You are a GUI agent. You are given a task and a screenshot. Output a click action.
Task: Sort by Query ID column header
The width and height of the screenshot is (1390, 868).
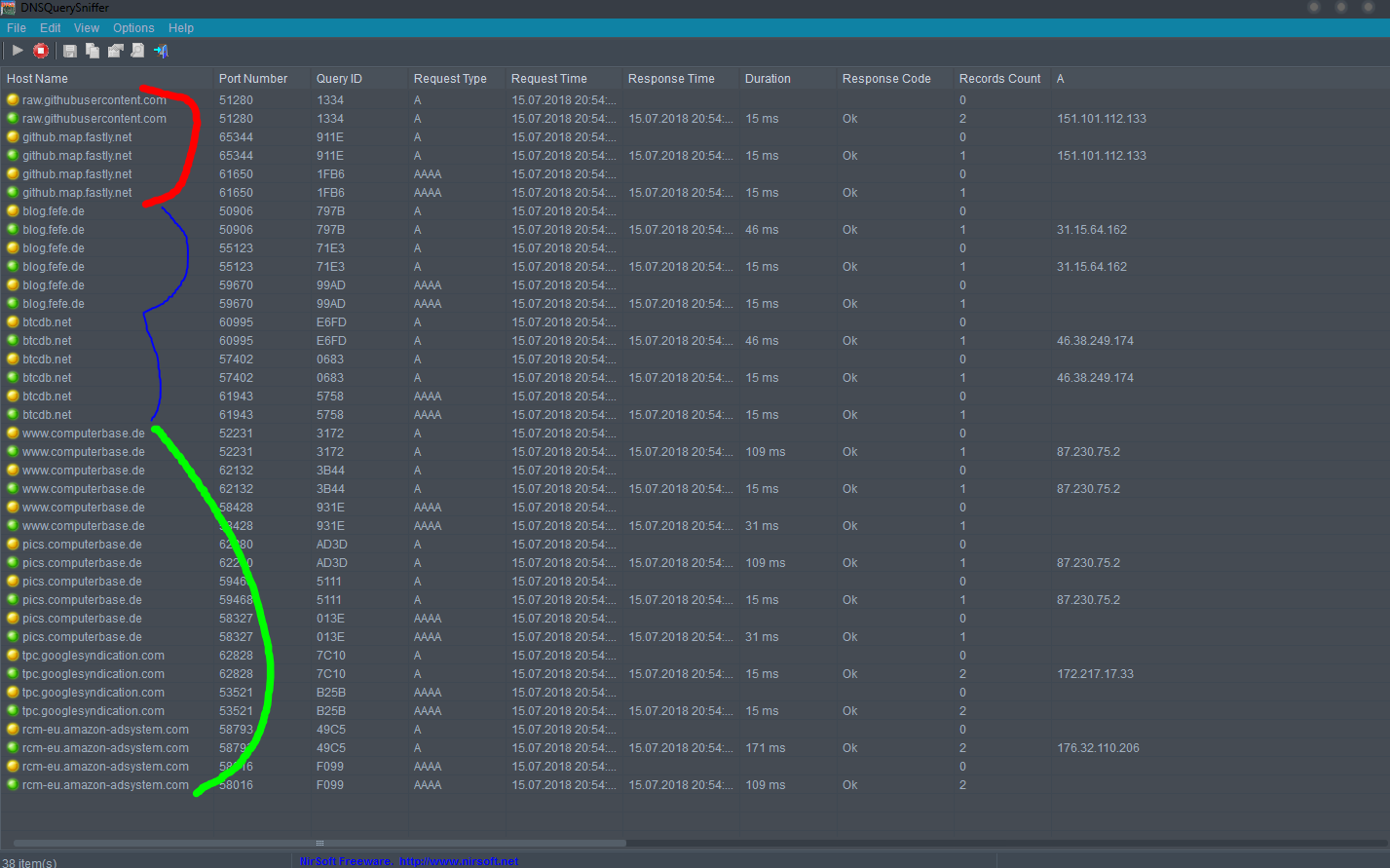359,78
